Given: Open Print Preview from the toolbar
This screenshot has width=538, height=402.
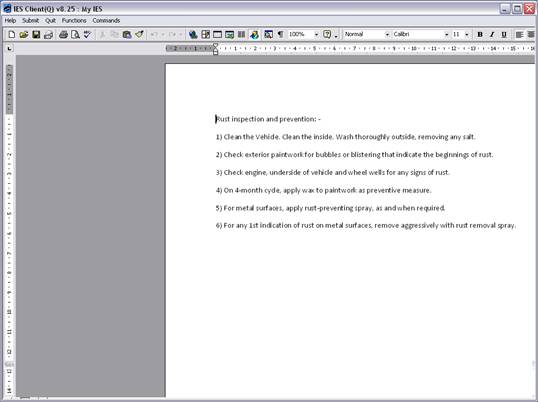Looking at the screenshot, I should pyautogui.click(x=75, y=34).
